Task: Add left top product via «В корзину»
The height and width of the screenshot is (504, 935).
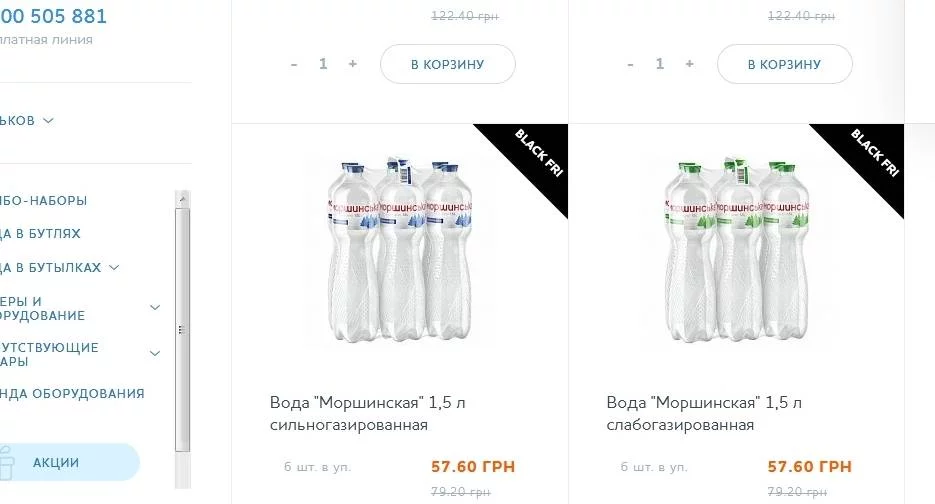Action: coord(447,64)
